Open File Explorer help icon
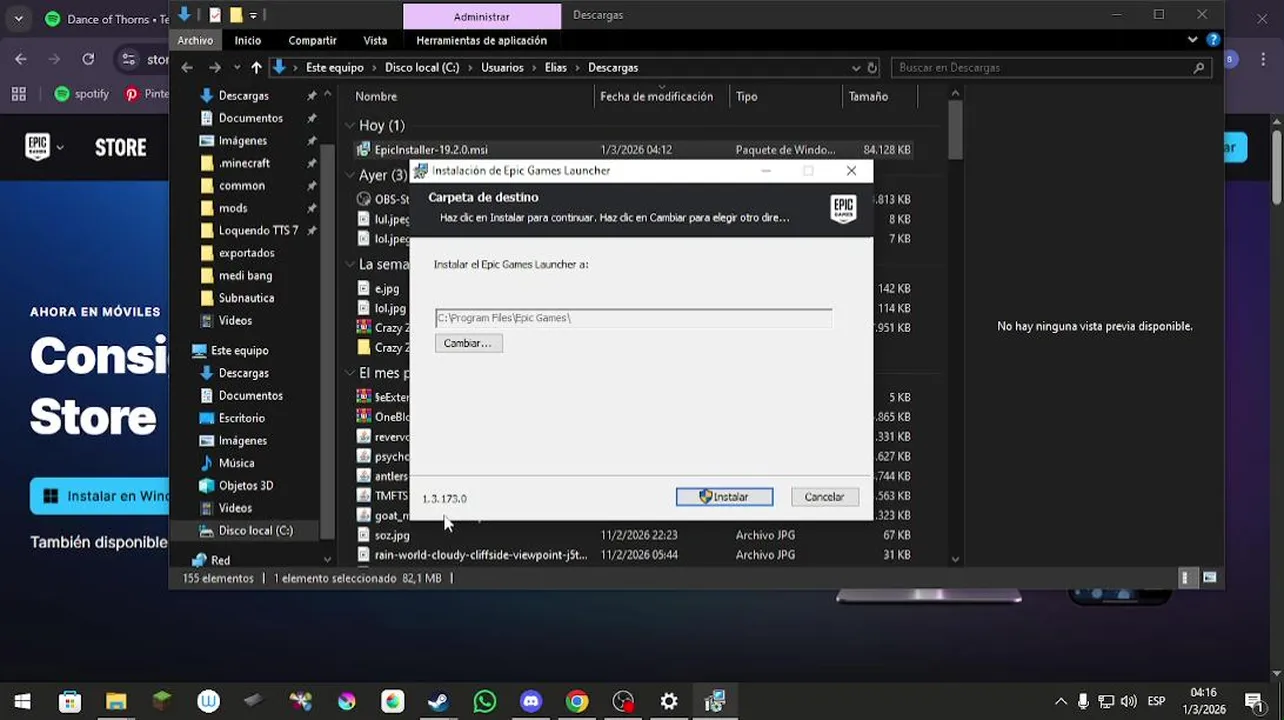 click(x=1213, y=40)
